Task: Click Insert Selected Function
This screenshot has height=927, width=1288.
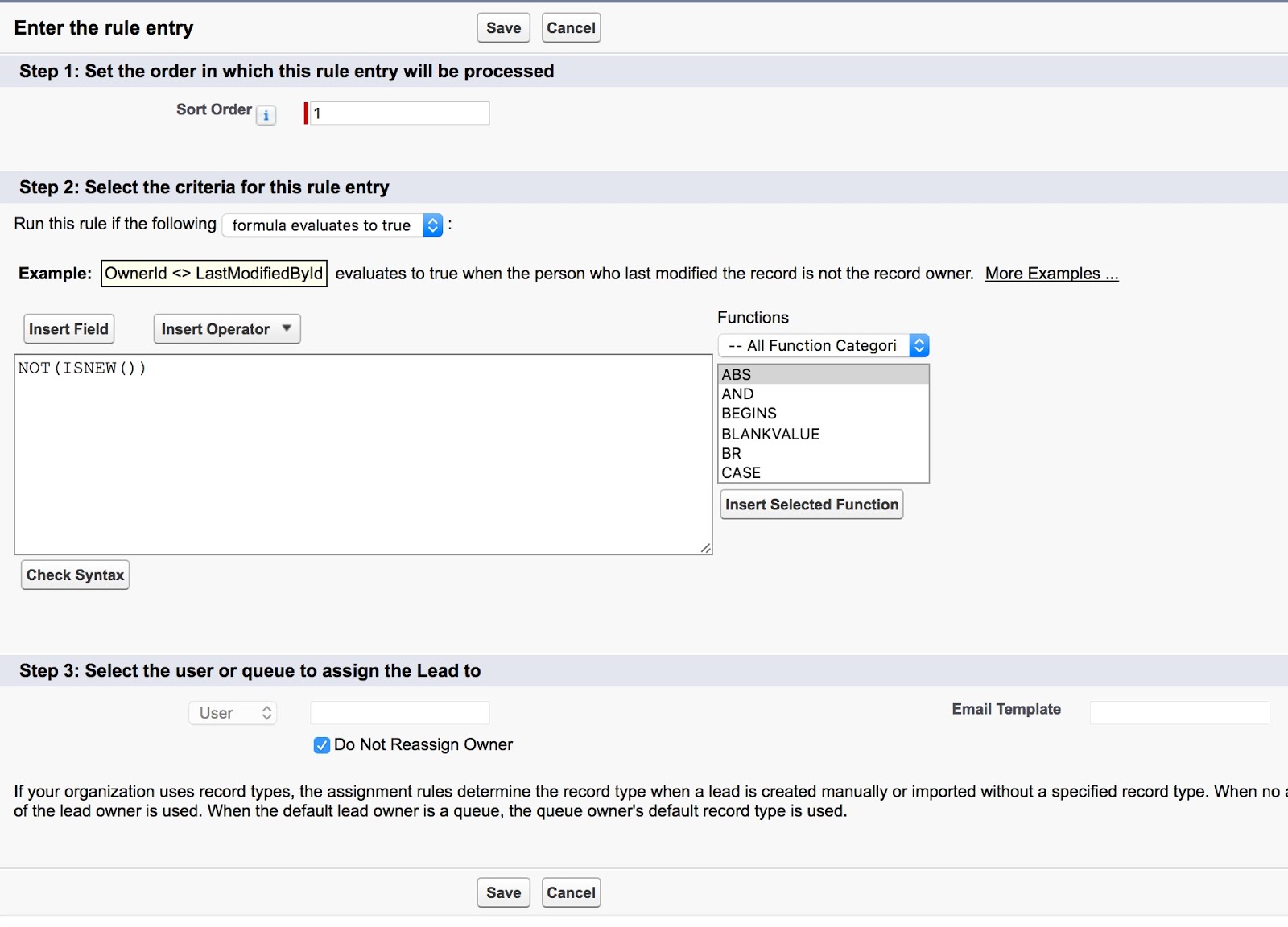Action: coord(811,505)
